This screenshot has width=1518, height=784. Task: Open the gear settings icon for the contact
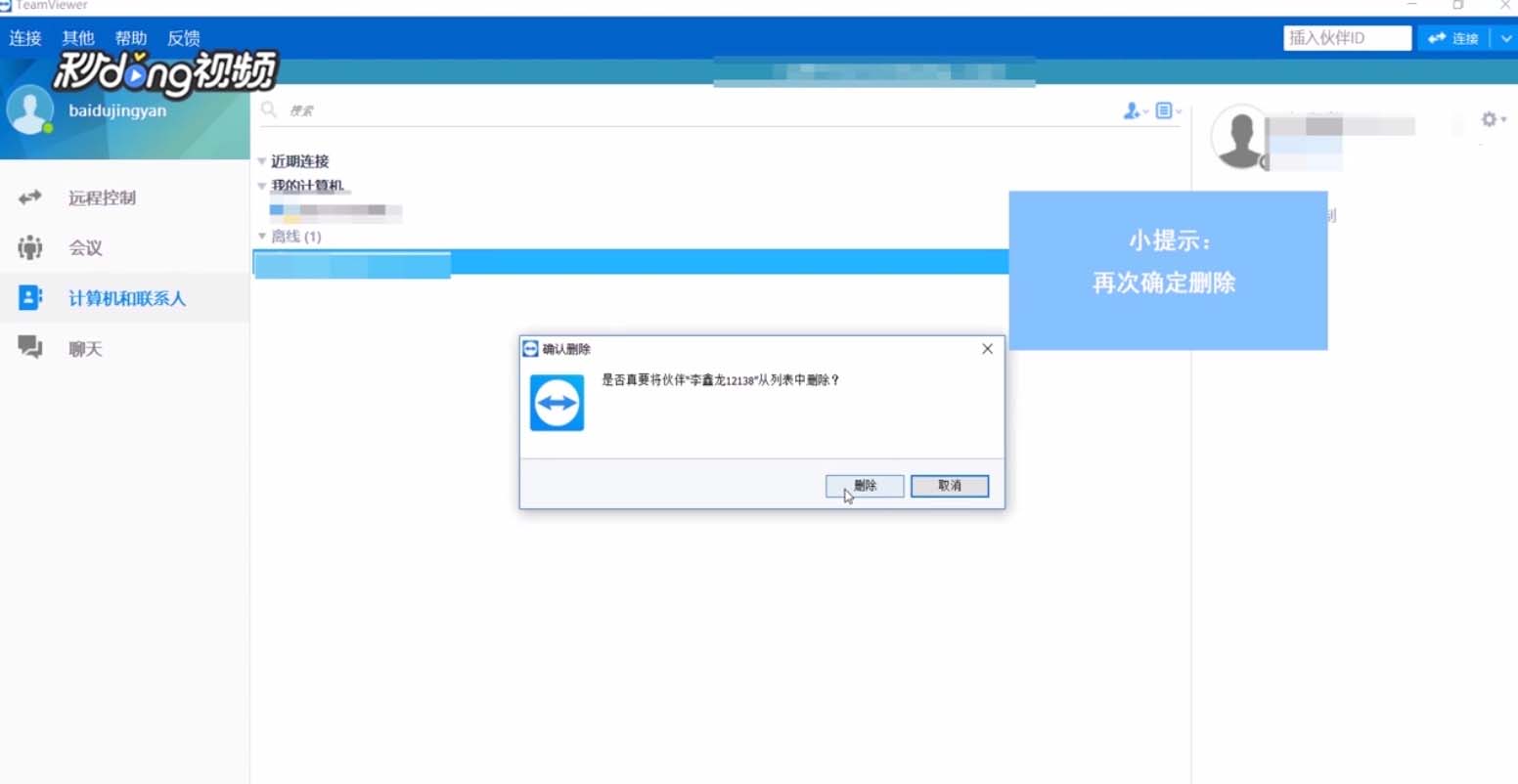(x=1490, y=119)
